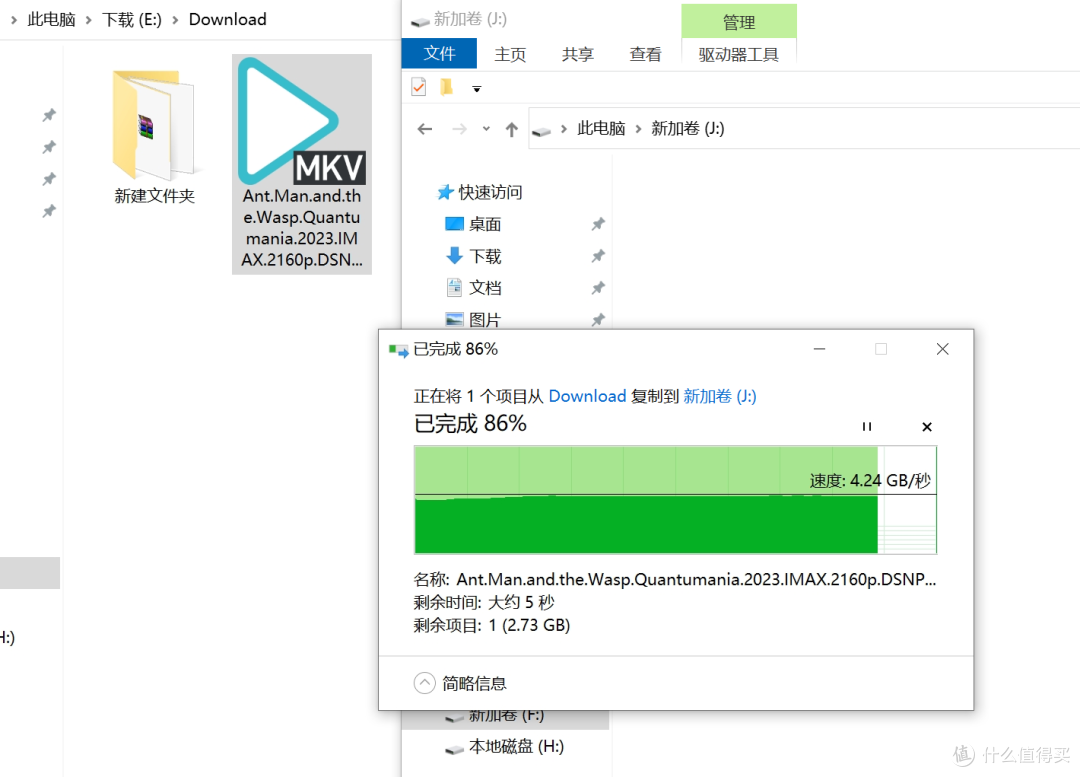Viewport: 1080px width, 777px height.
Task: Click the Download source link in copy dialog
Action: (587, 396)
